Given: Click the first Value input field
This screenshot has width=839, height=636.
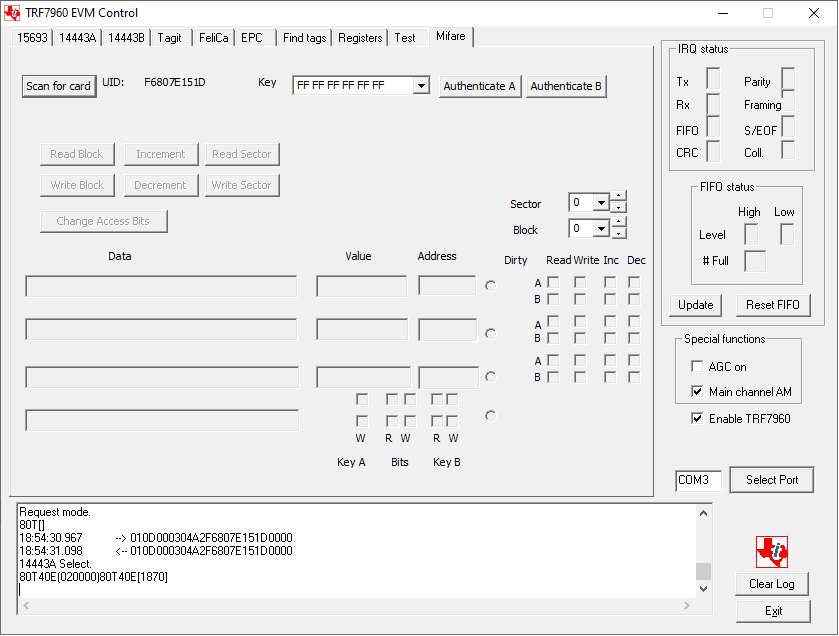Looking at the screenshot, I should 362,286.
